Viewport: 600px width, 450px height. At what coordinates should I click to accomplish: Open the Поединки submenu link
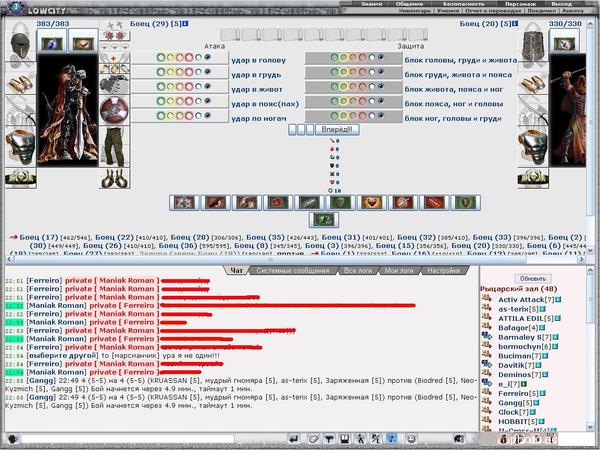coord(541,11)
